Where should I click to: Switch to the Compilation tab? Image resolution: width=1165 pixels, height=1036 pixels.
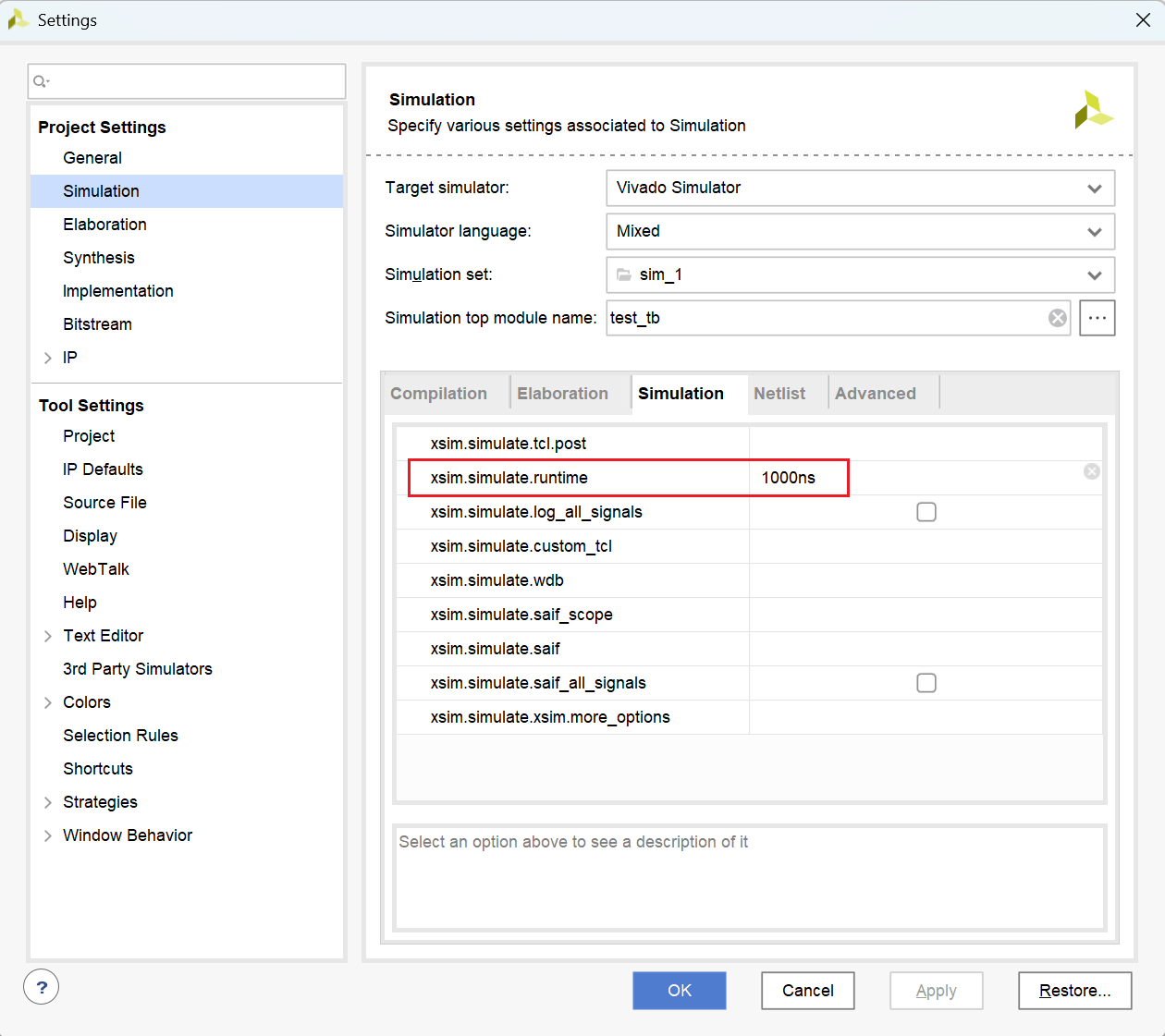point(439,394)
